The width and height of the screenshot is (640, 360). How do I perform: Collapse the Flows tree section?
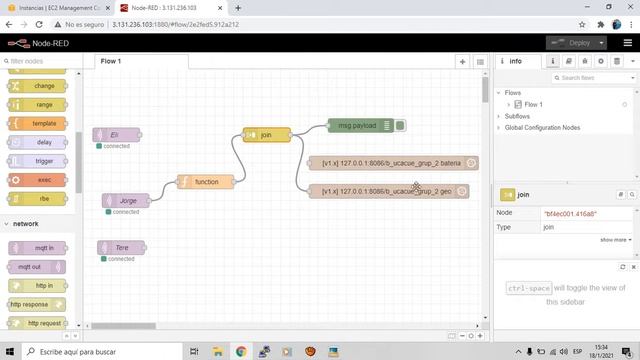[x=499, y=93]
